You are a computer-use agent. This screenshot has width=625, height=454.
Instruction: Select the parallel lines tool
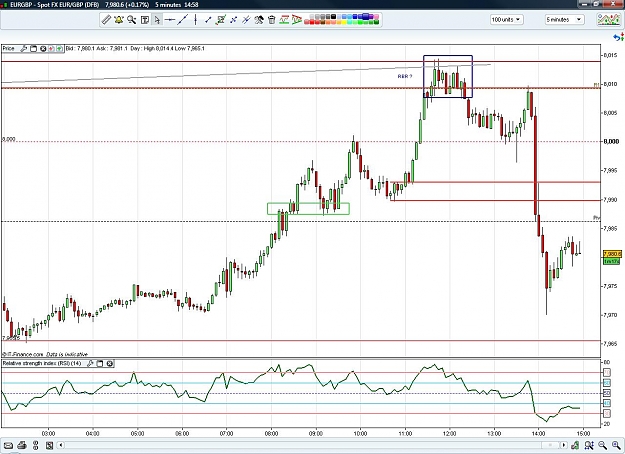point(246,20)
